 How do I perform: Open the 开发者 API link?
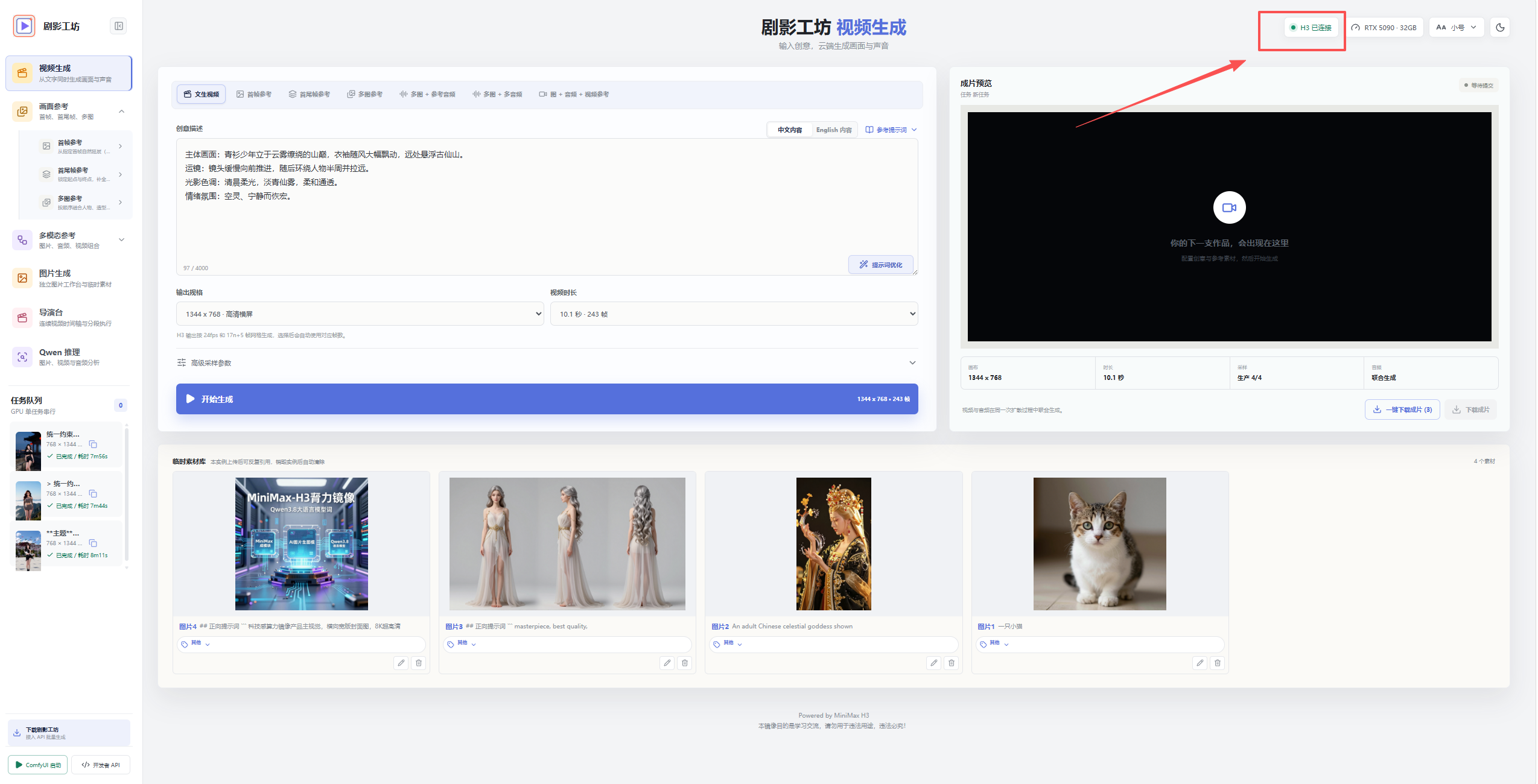(x=101, y=765)
